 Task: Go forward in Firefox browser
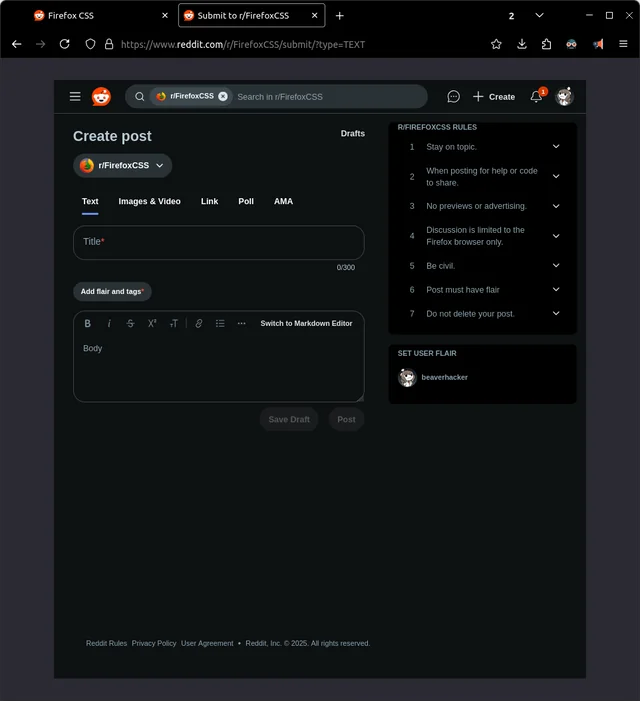click(41, 44)
